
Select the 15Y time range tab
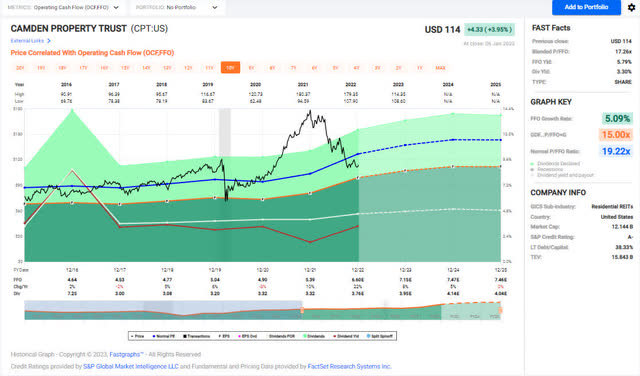pos(125,68)
